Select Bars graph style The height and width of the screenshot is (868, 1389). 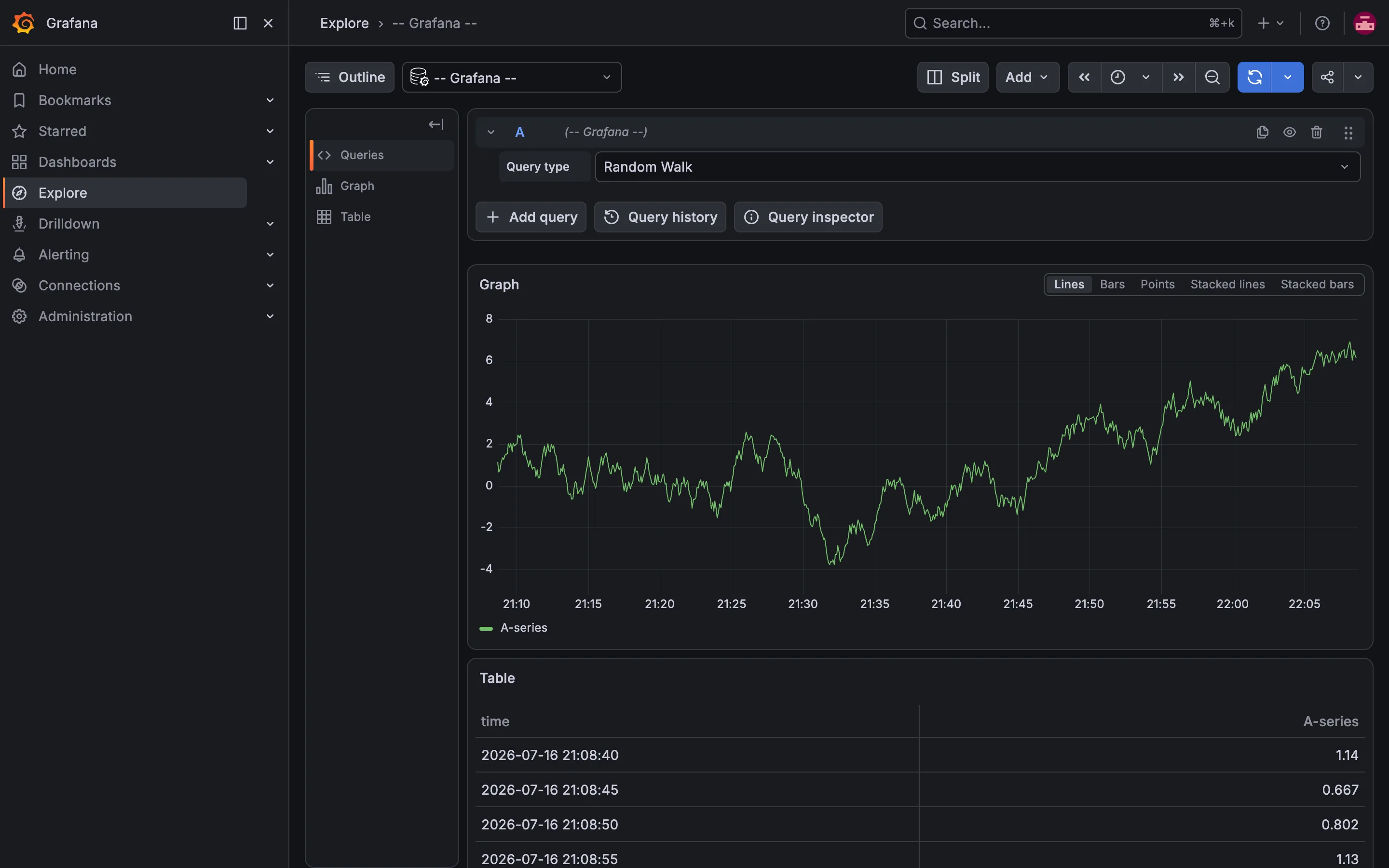pyautogui.click(x=1112, y=284)
